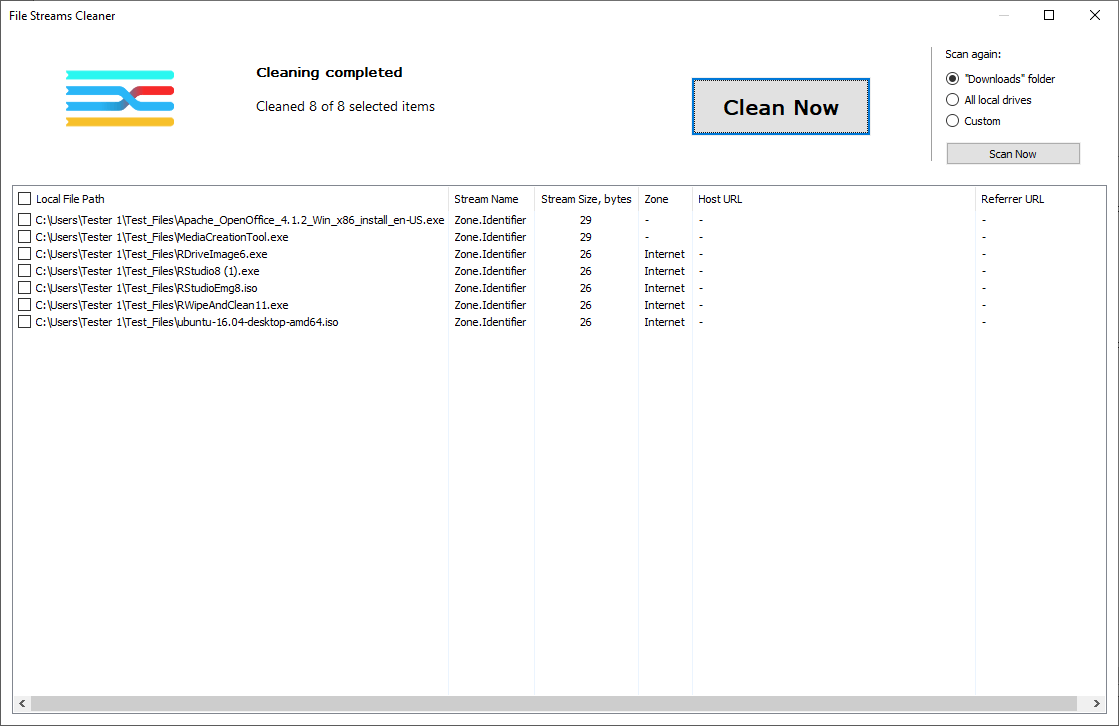1119x726 pixels.
Task: Close the File Streams Cleaner window
Action: tap(1095, 15)
